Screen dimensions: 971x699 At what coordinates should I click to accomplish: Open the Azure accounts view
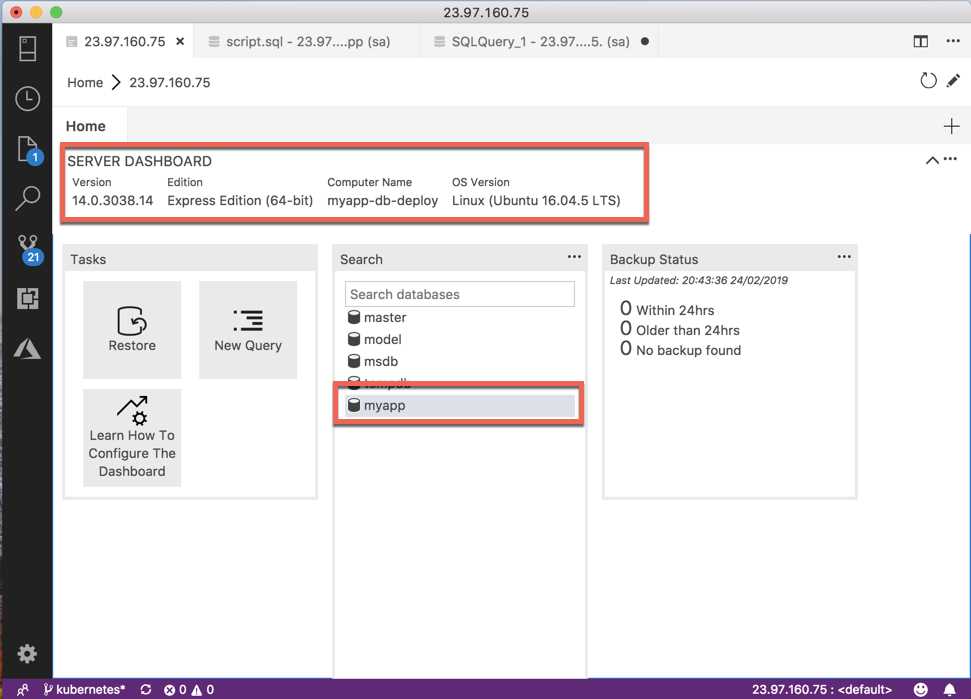(x=27, y=348)
